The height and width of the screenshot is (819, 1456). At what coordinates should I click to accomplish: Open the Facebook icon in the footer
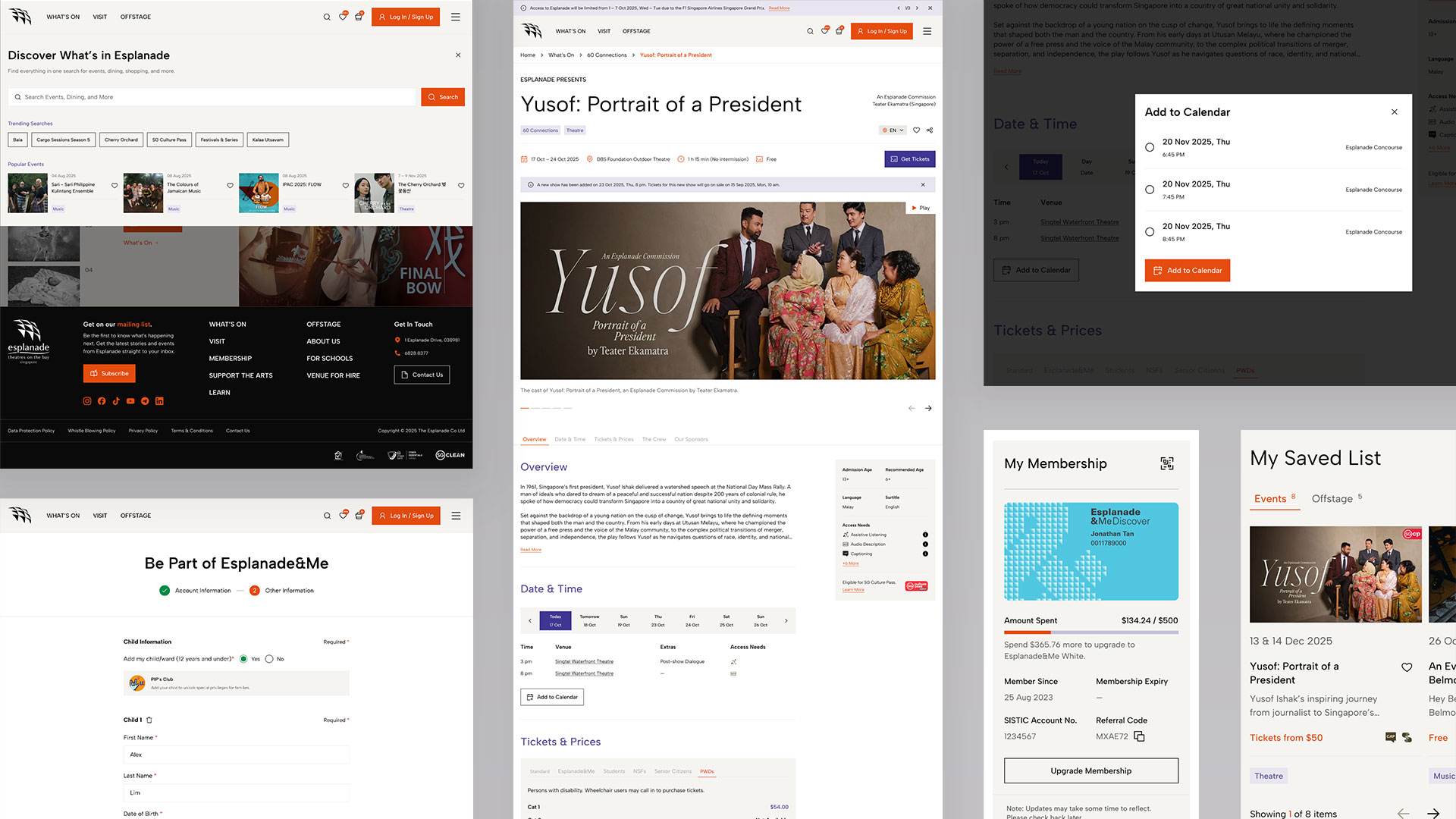click(x=102, y=401)
